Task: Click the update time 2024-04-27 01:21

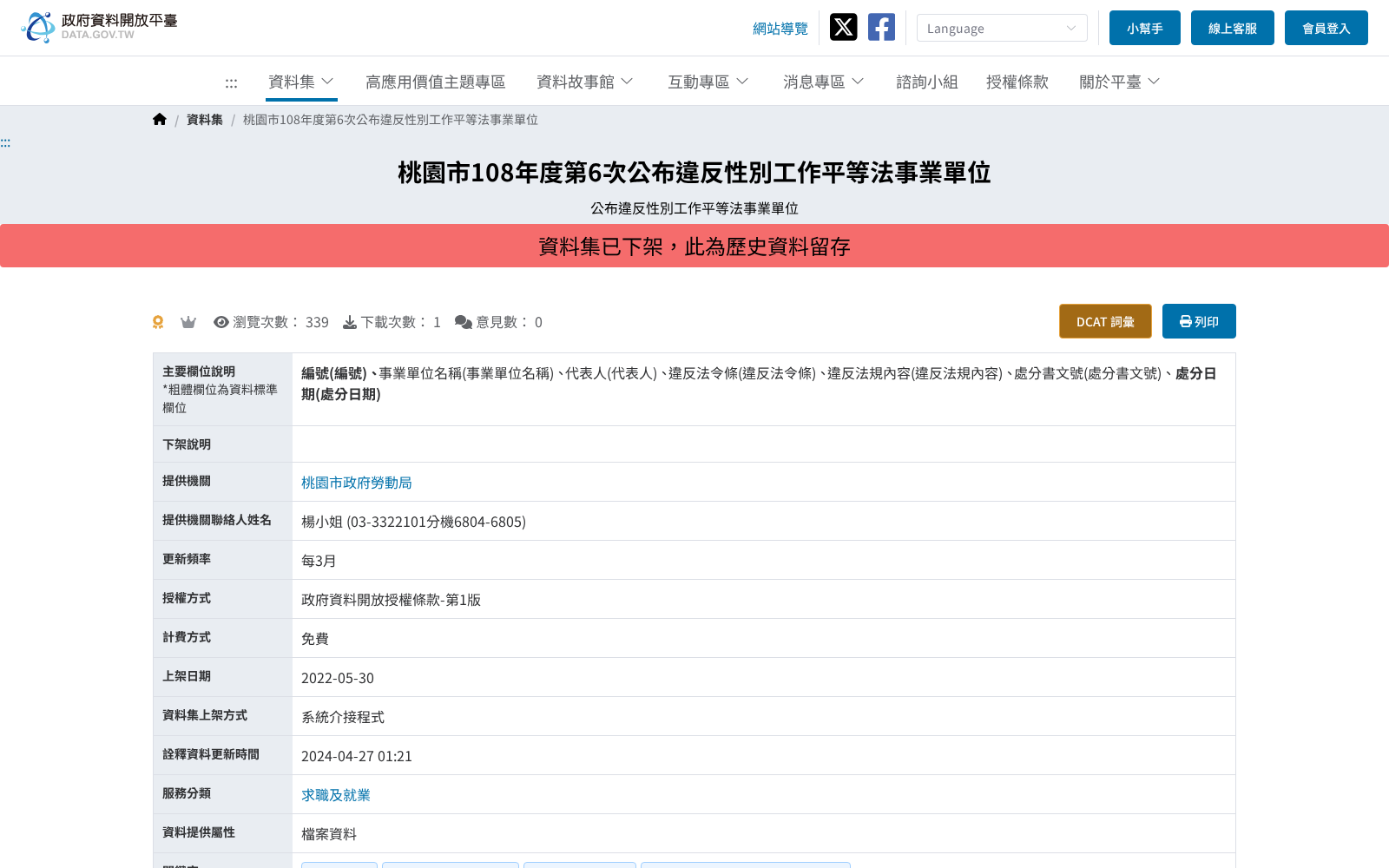Action: tap(357, 756)
